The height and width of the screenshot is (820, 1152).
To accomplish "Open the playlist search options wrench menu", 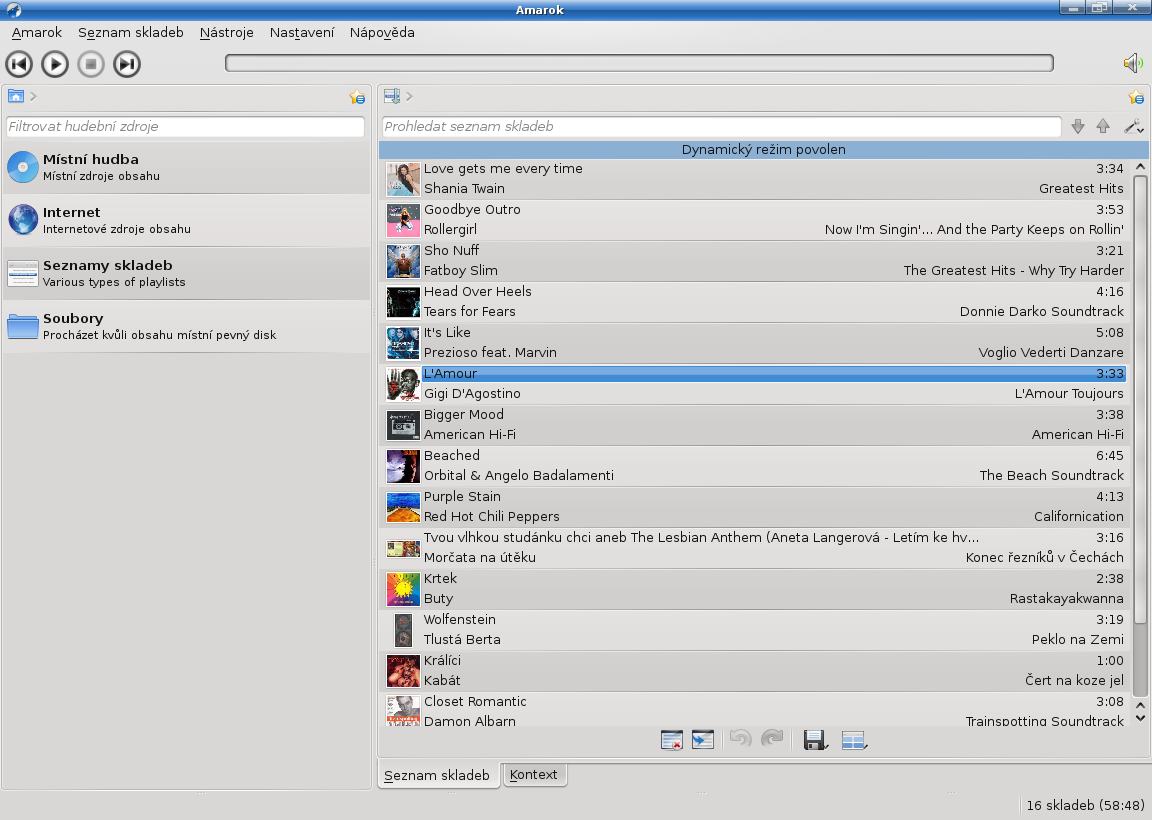I will [x=1134, y=126].
